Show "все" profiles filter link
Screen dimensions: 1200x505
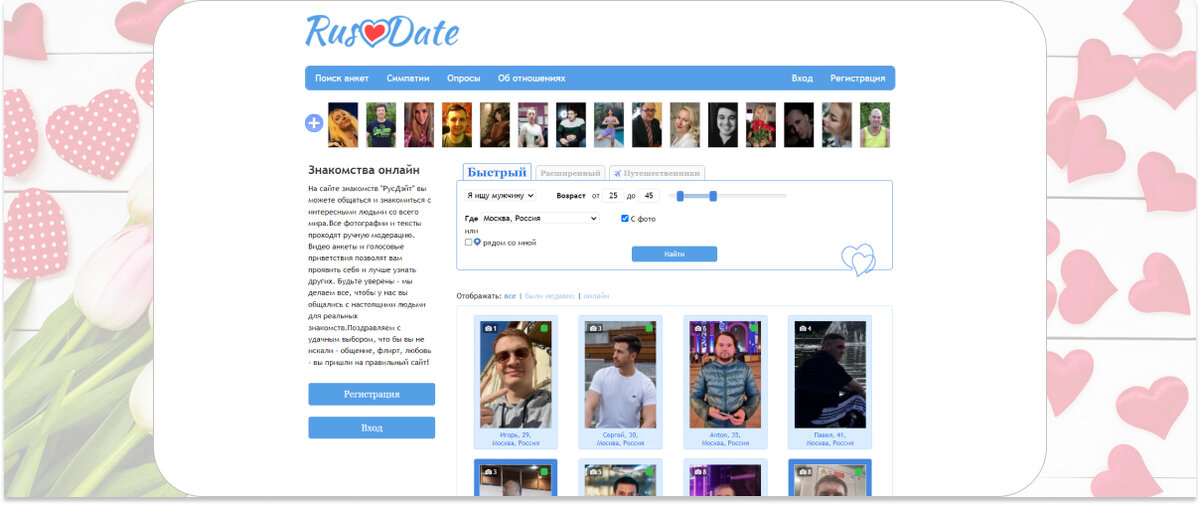pyautogui.click(x=510, y=296)
